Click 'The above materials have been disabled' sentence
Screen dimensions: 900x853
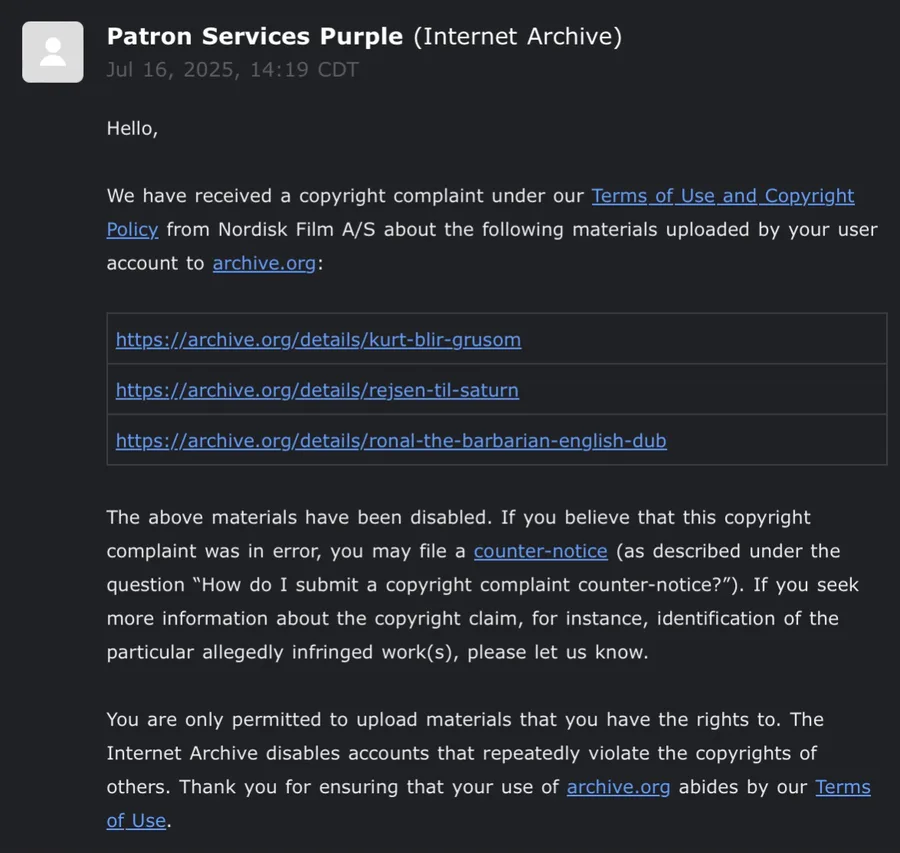[x=299, y=517]
